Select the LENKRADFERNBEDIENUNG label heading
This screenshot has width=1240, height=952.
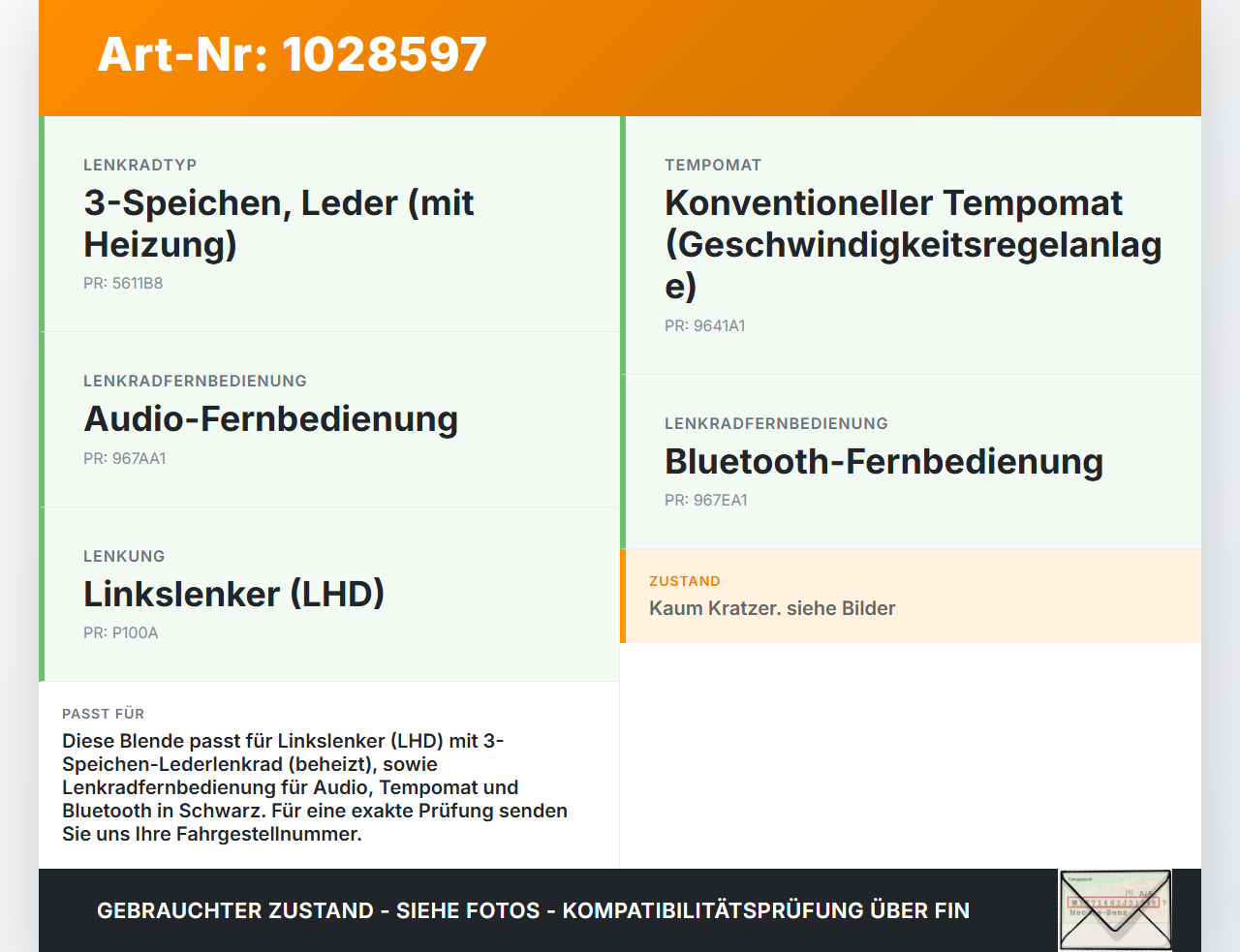point(195,381)
